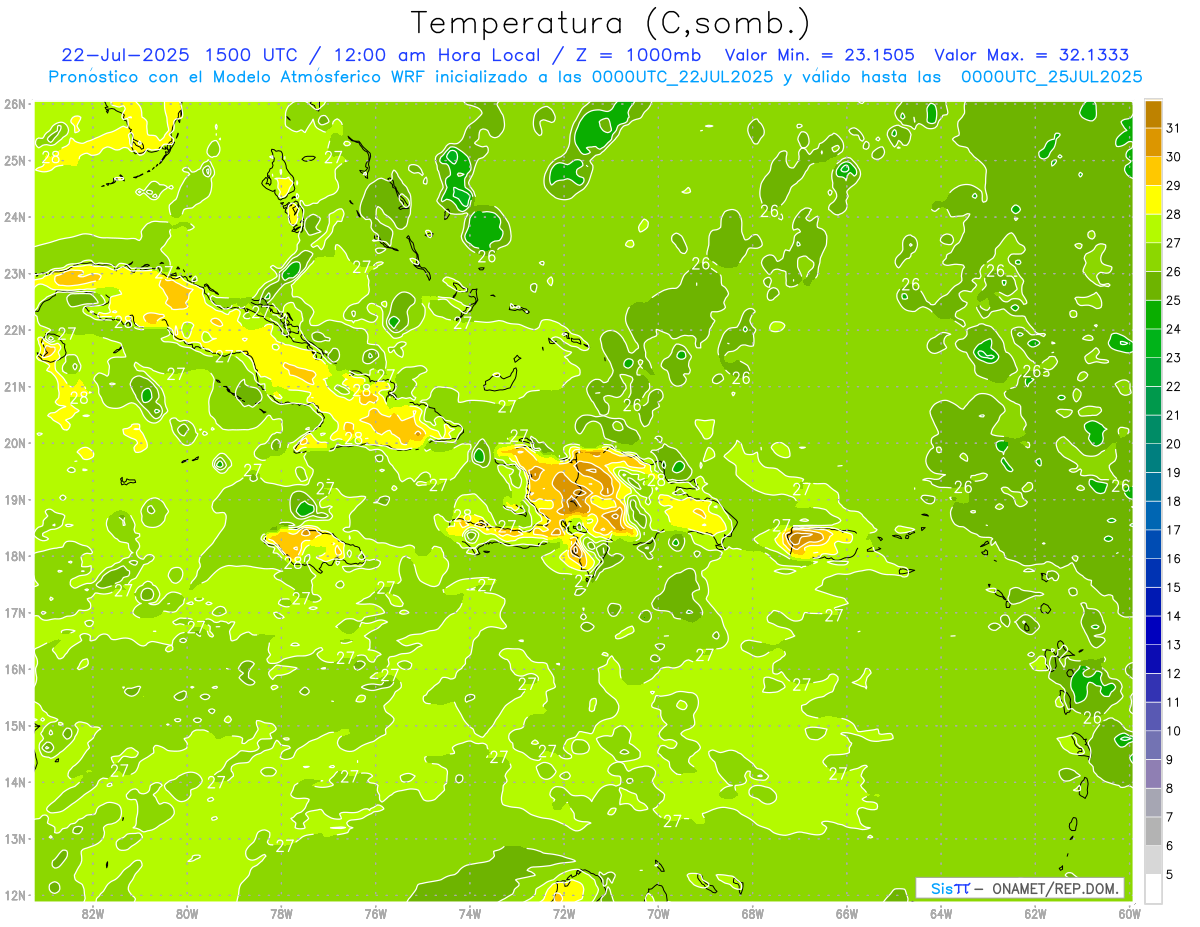Click the '76W' longitude axis label
1200x927 pixels.
pos(376,913)
